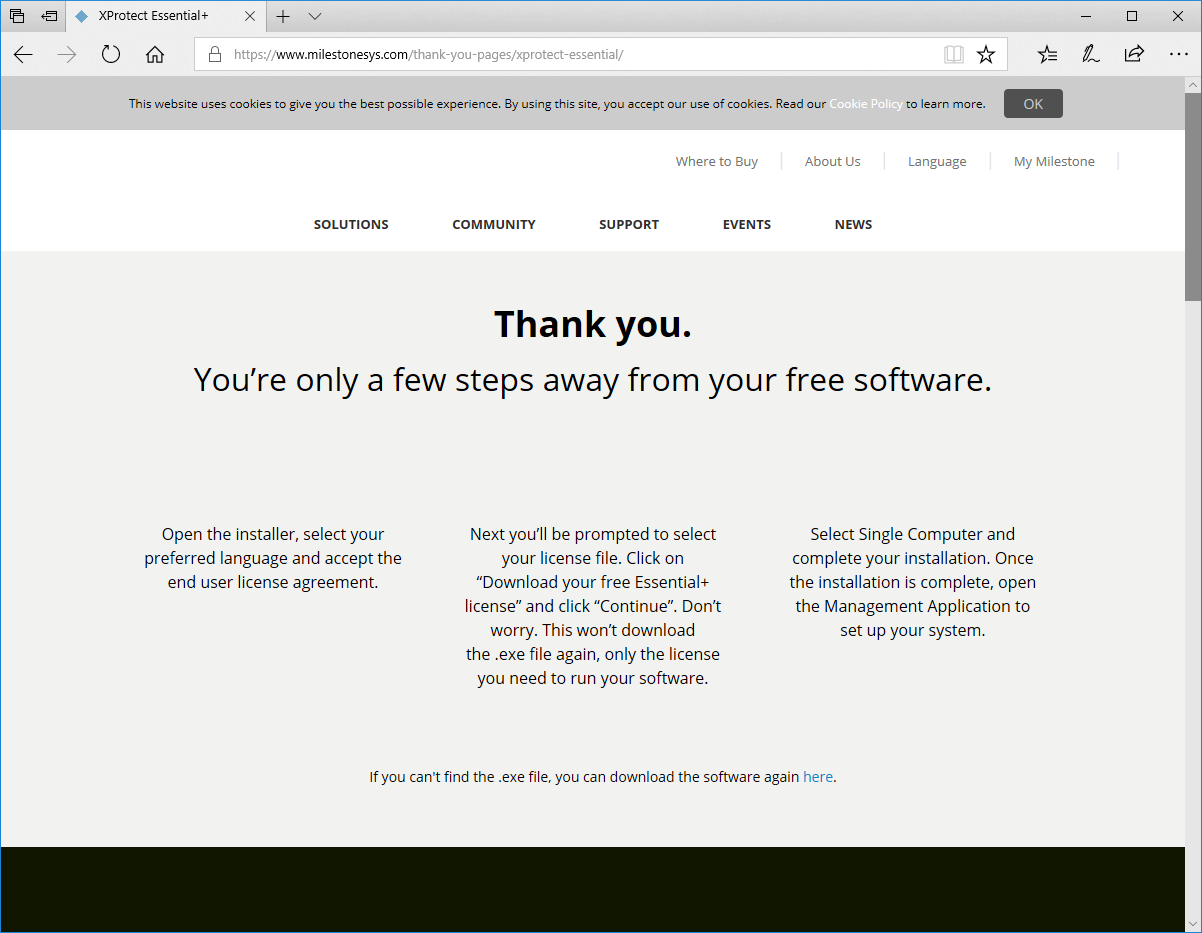Open the Language selector
The image size is (1202, 933).
937,162
